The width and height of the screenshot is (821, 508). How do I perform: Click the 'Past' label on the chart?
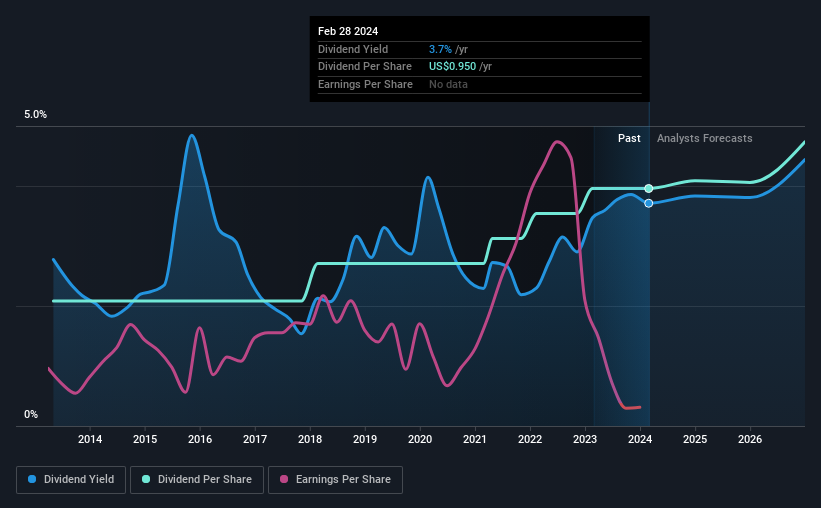(629, 138)
